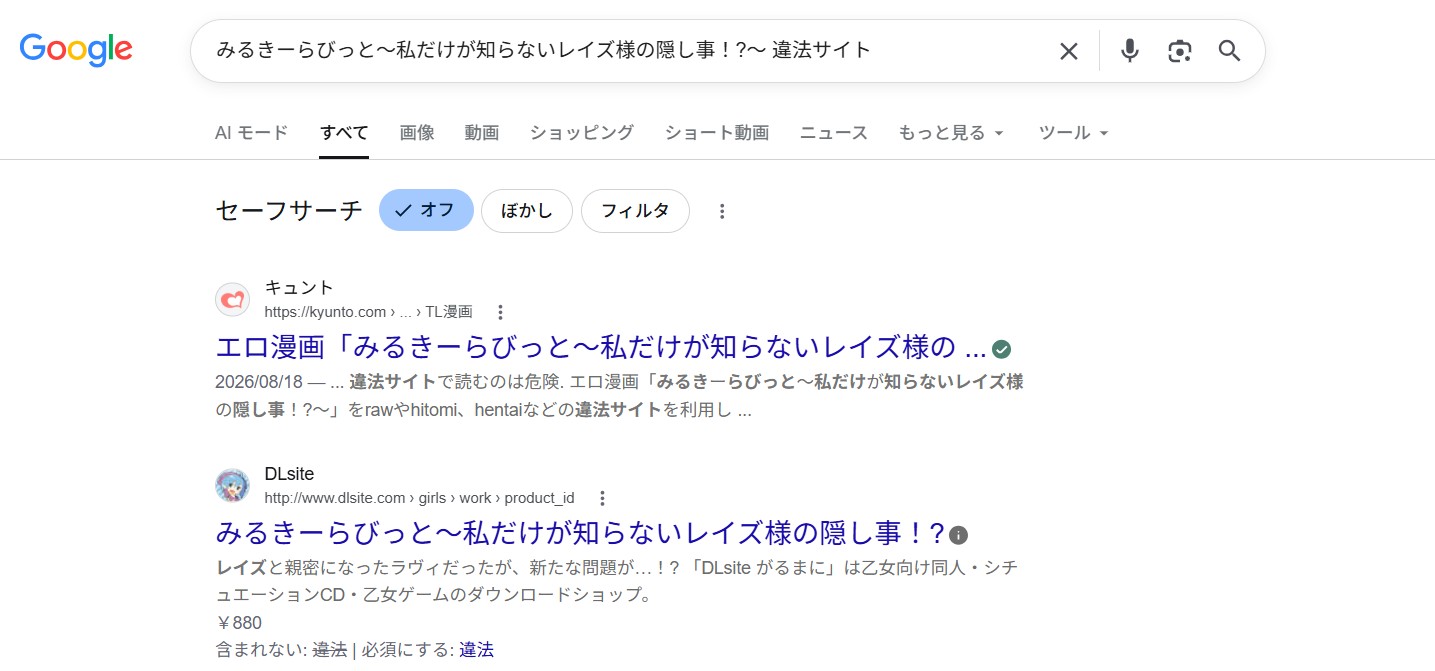
Task: Start voice search with microphone icon
Action: point(1130,50)
